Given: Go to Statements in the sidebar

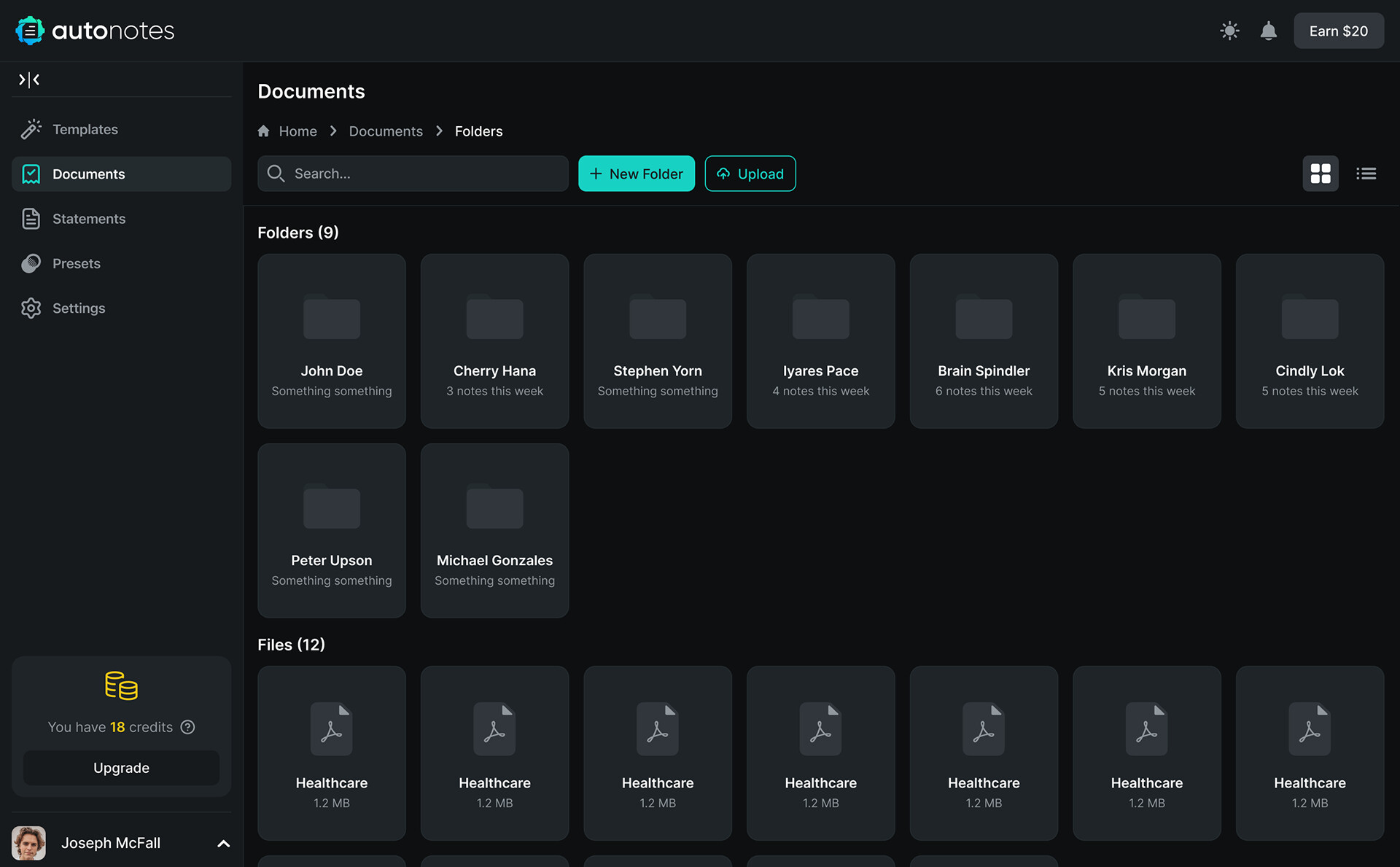Looking at the screenshot, I should coord(88,219).
